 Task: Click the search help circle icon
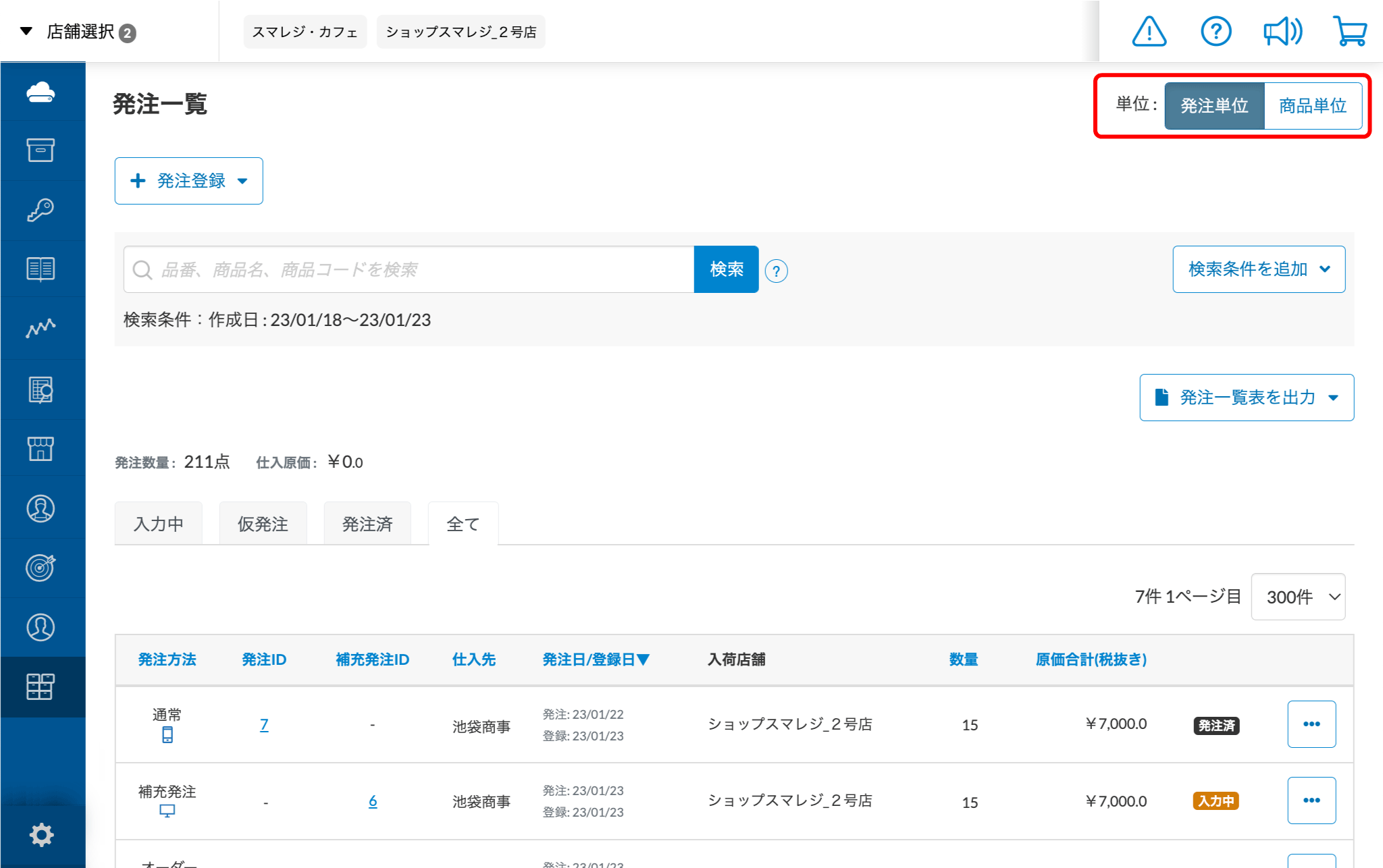777,271
